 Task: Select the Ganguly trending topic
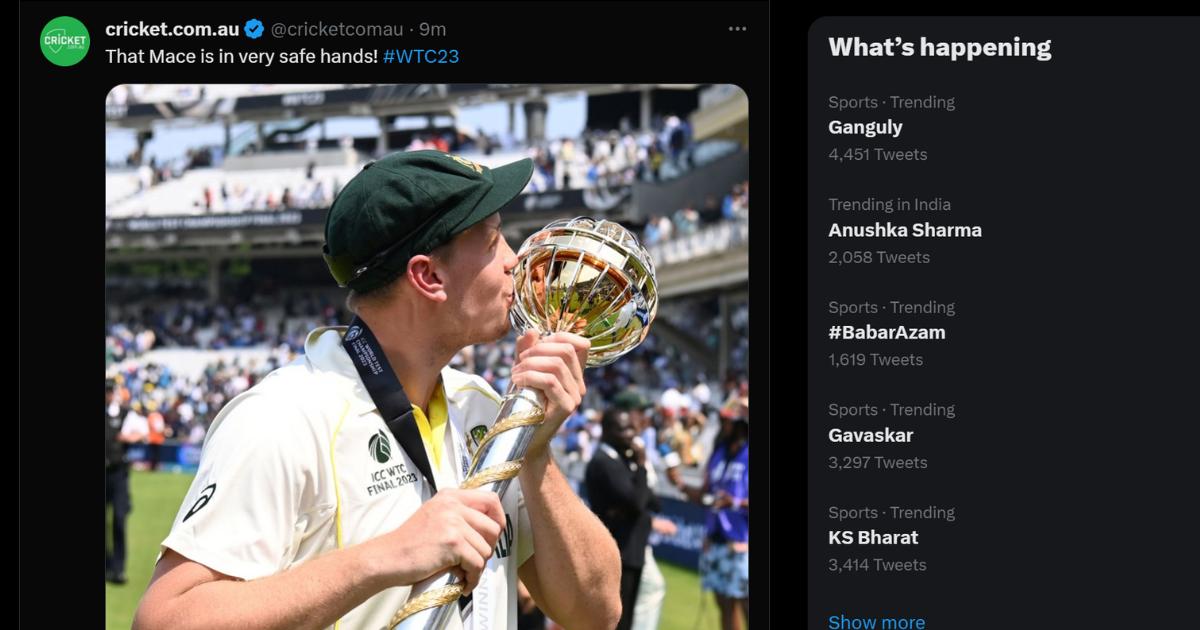click(x=865, y=127)
